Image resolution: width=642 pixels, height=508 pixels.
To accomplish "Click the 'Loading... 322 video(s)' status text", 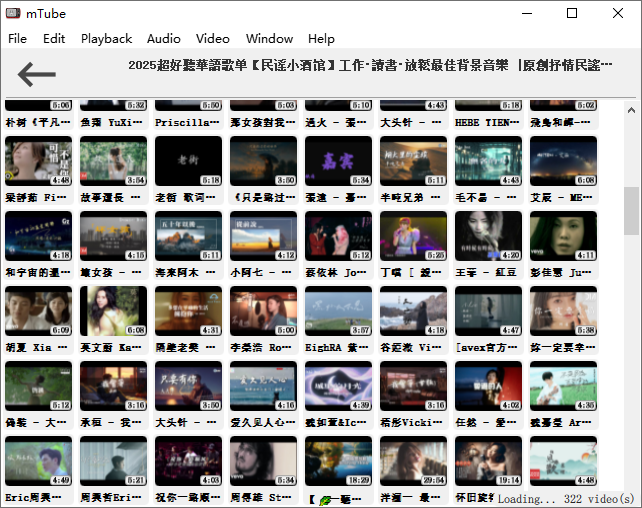I will 566,499.
